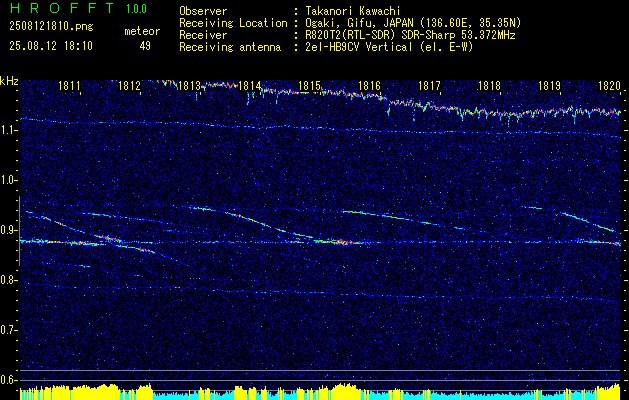Screen dimensions: 629x400
Task: Click the HROFFT program title
Action: pos(62,8)
